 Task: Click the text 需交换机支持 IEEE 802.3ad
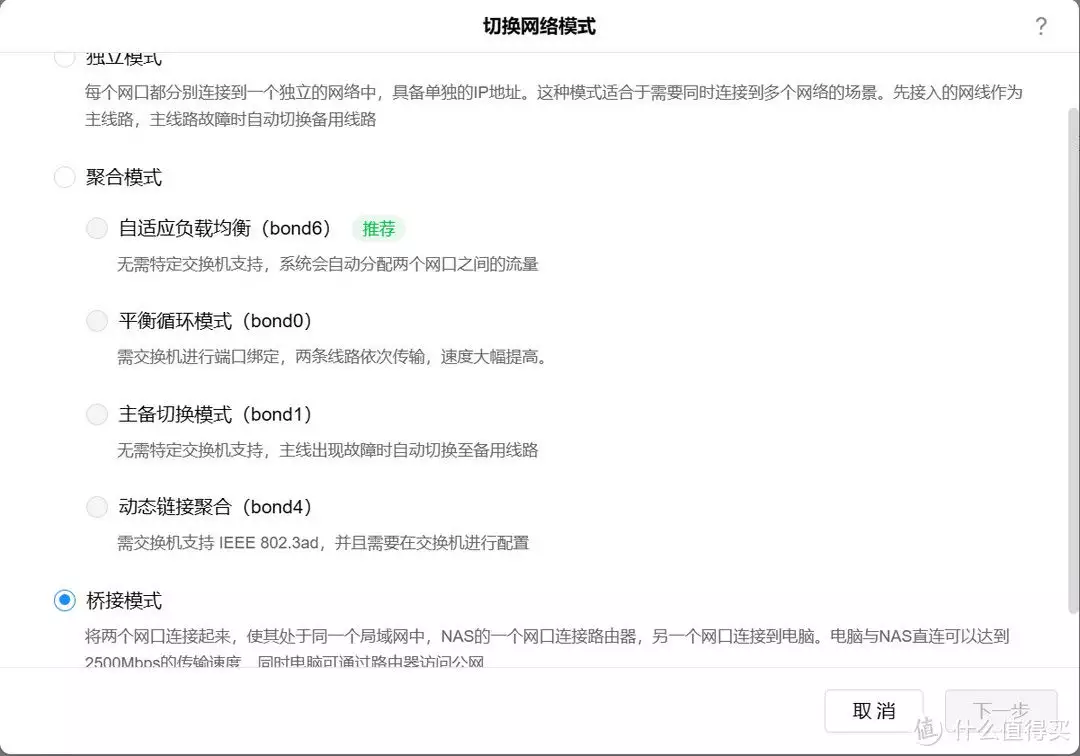coord(218,543)
